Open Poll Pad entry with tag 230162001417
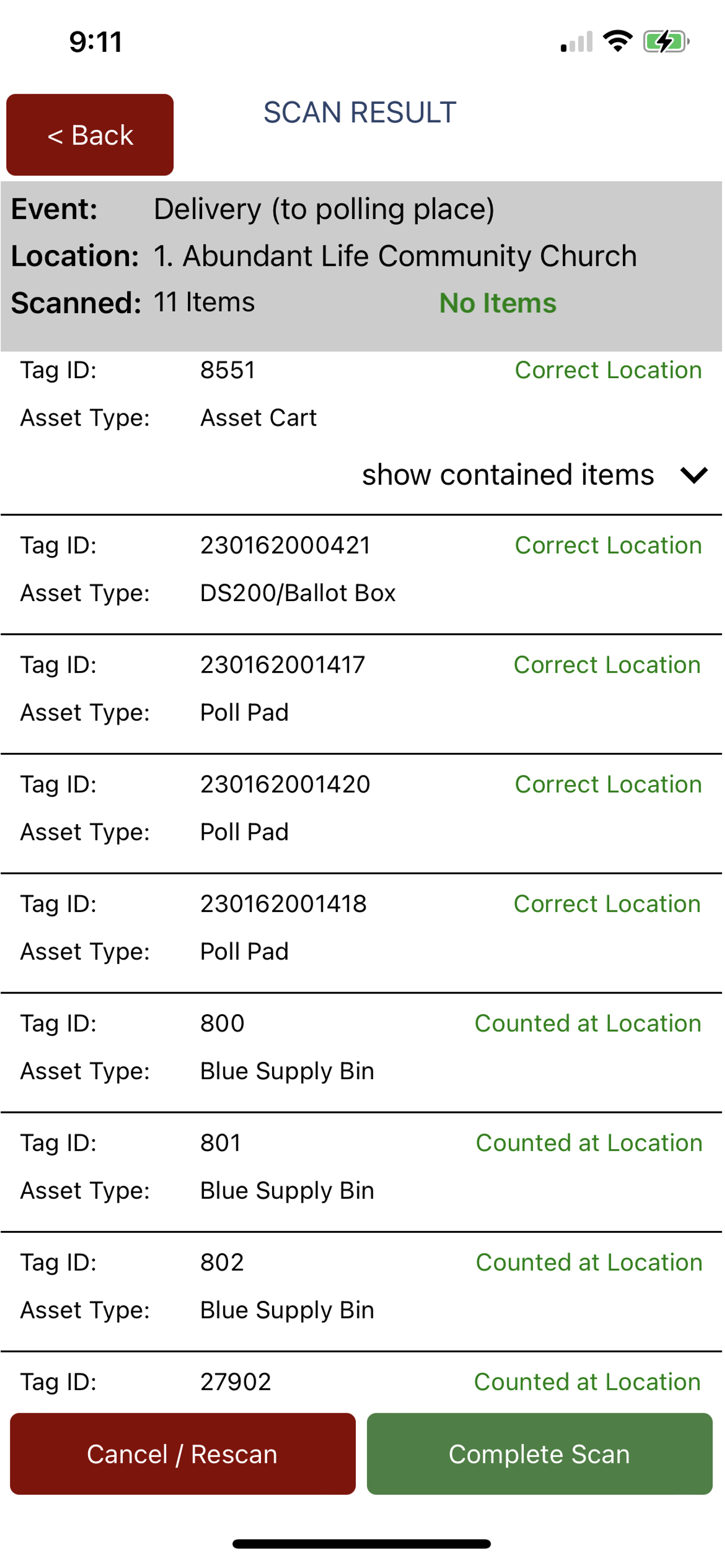 click(361, 694)
